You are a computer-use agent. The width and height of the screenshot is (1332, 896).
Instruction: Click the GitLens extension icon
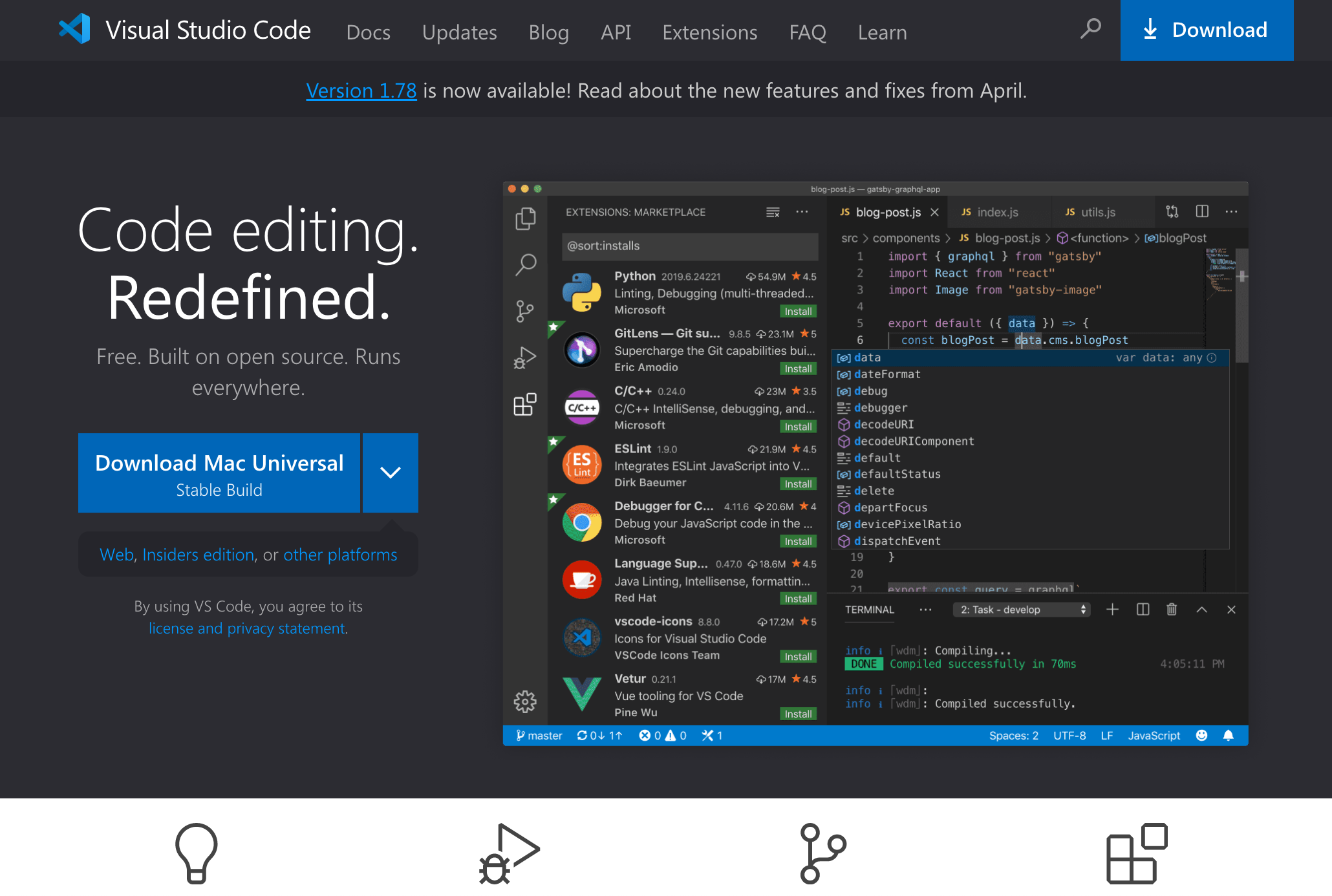(x=582, y=350)
